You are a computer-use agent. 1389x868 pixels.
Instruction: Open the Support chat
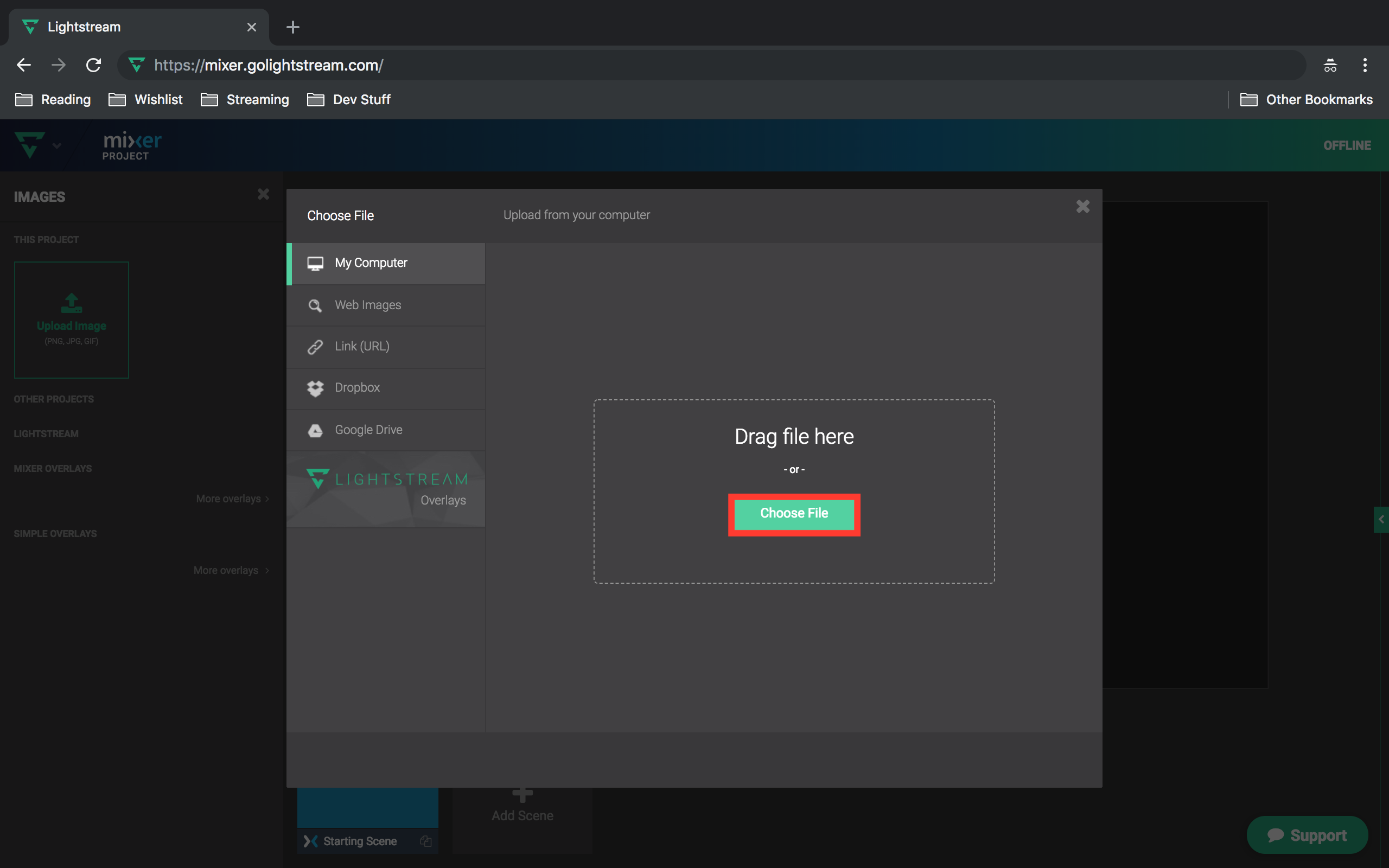1307,835
